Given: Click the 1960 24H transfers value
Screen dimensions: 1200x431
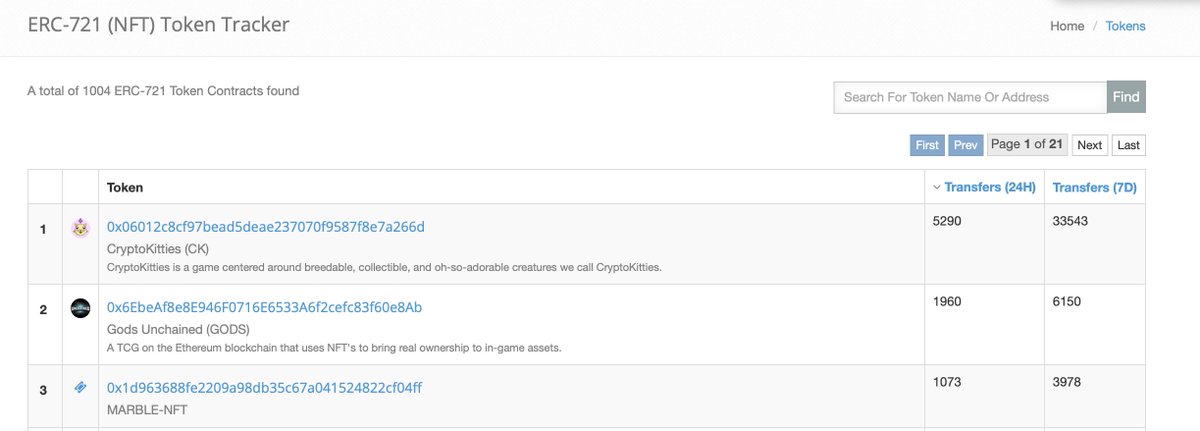Looking at the screenshot, I should tap(947, 301).
